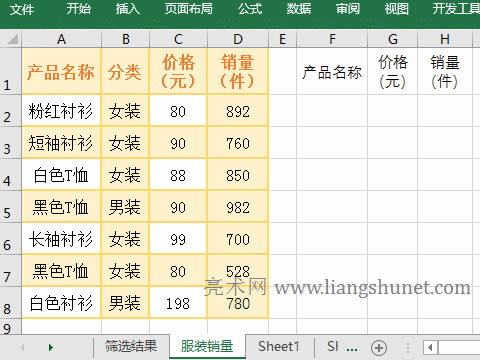Switch to the Sheet1 sheet tab

279,347
